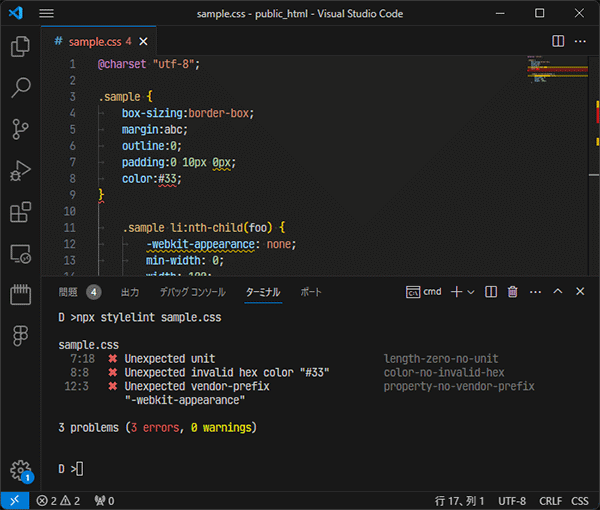Screen dimensions: 600x510
Task: Click the problems count badge 4
Action: coord(93,293)
